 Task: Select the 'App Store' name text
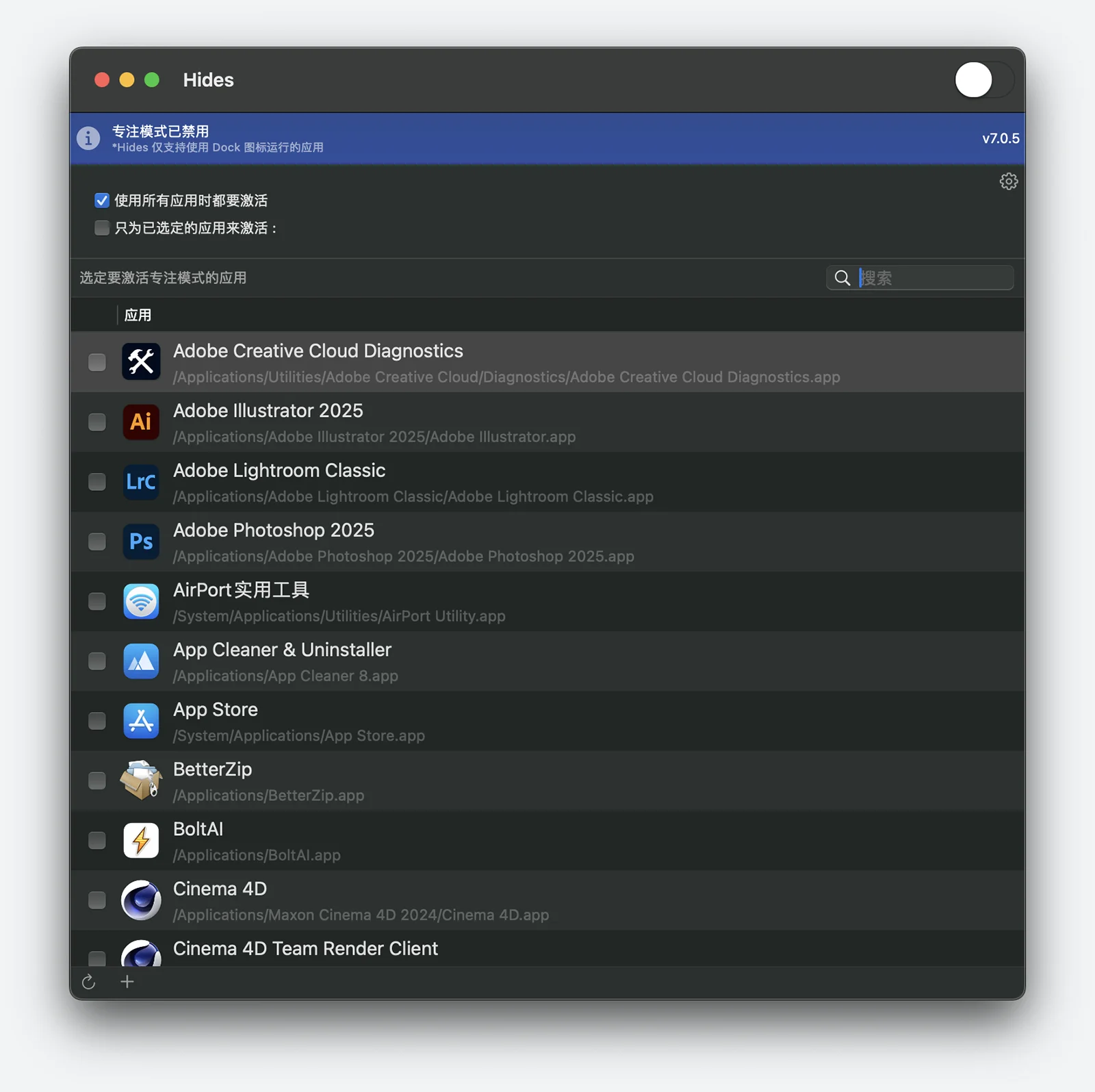click(x=216, y=709)
